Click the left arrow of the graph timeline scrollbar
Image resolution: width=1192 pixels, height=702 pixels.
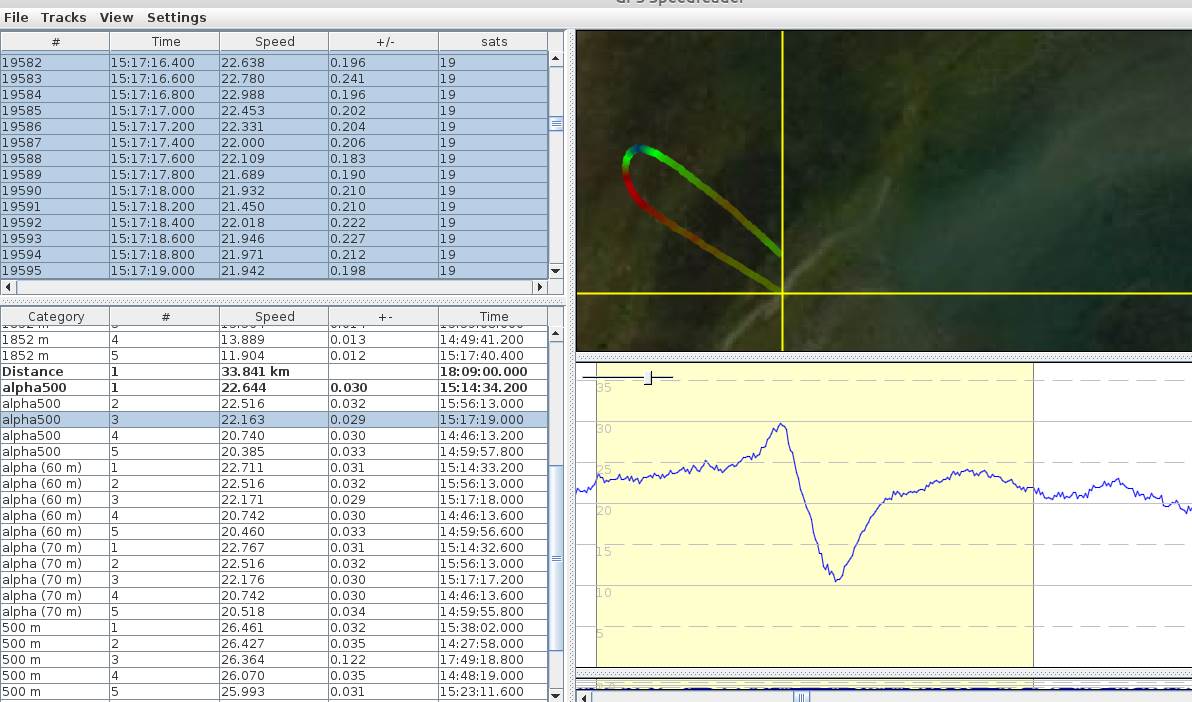tap(585, 696)
